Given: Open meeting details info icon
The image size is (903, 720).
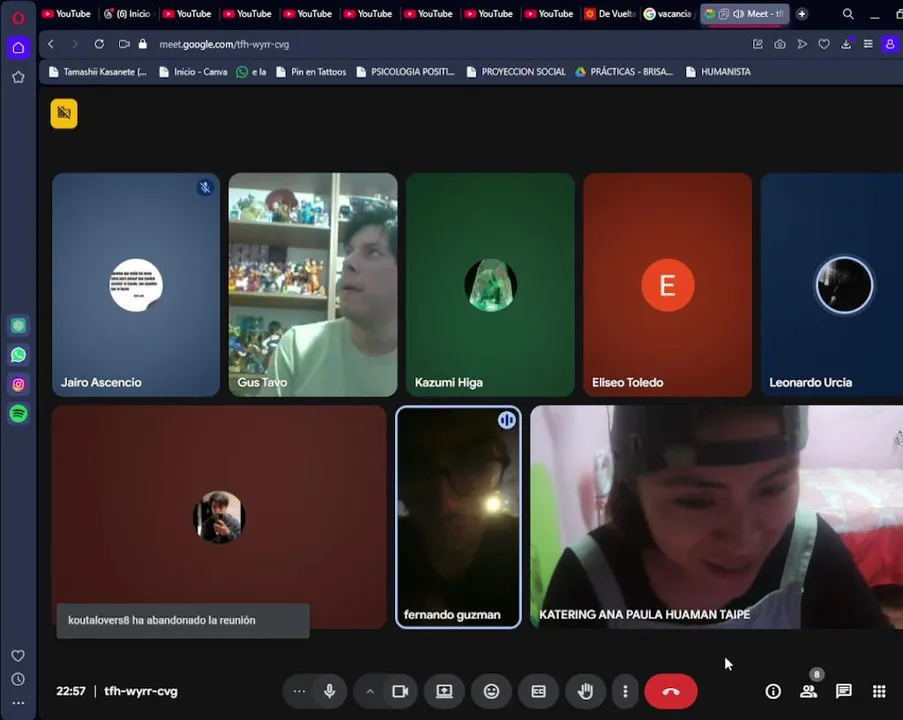Looking at the screenshot, I should click(773, 691).
